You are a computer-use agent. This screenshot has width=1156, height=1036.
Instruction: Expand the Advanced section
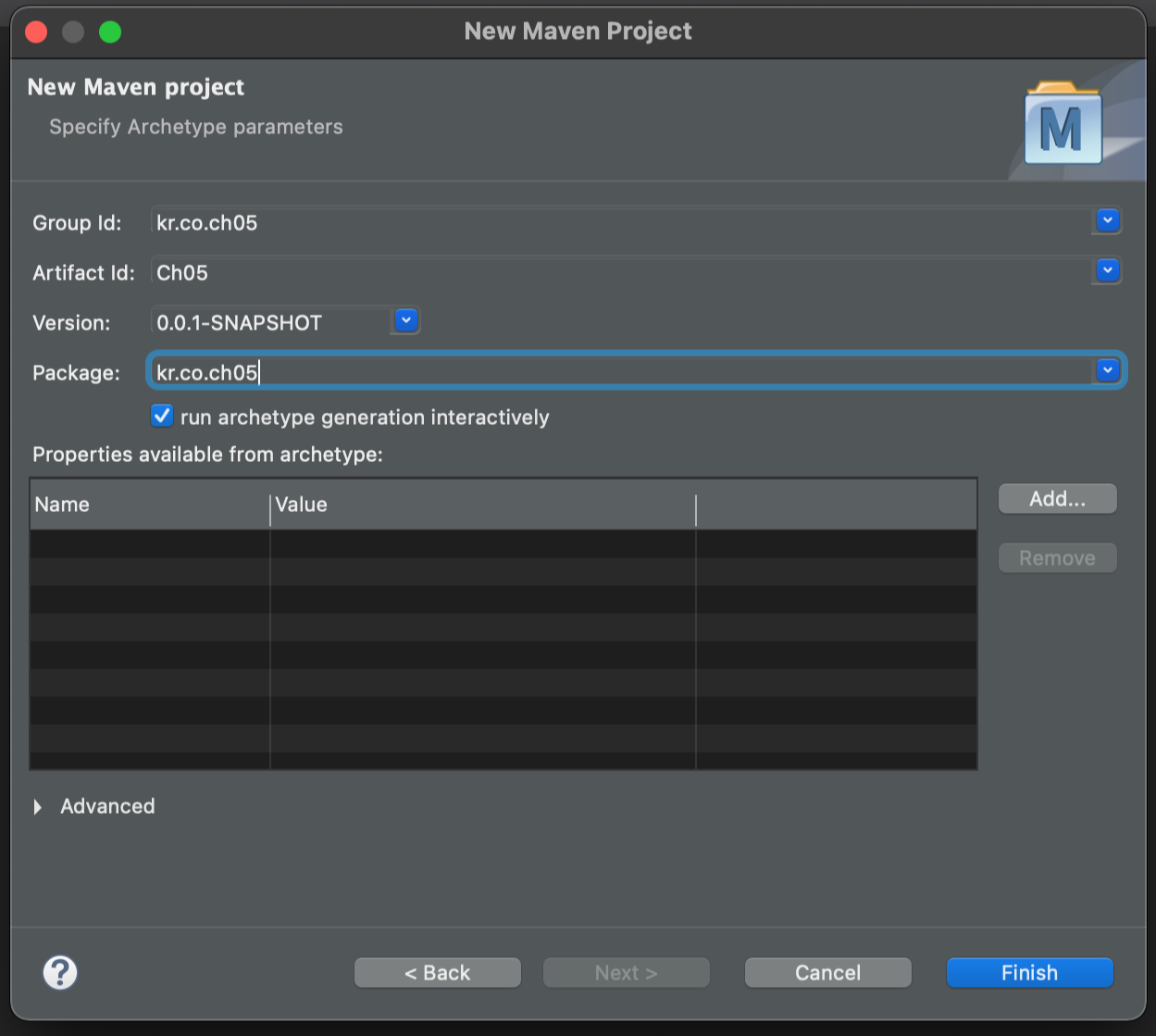(x=38, y=806)
